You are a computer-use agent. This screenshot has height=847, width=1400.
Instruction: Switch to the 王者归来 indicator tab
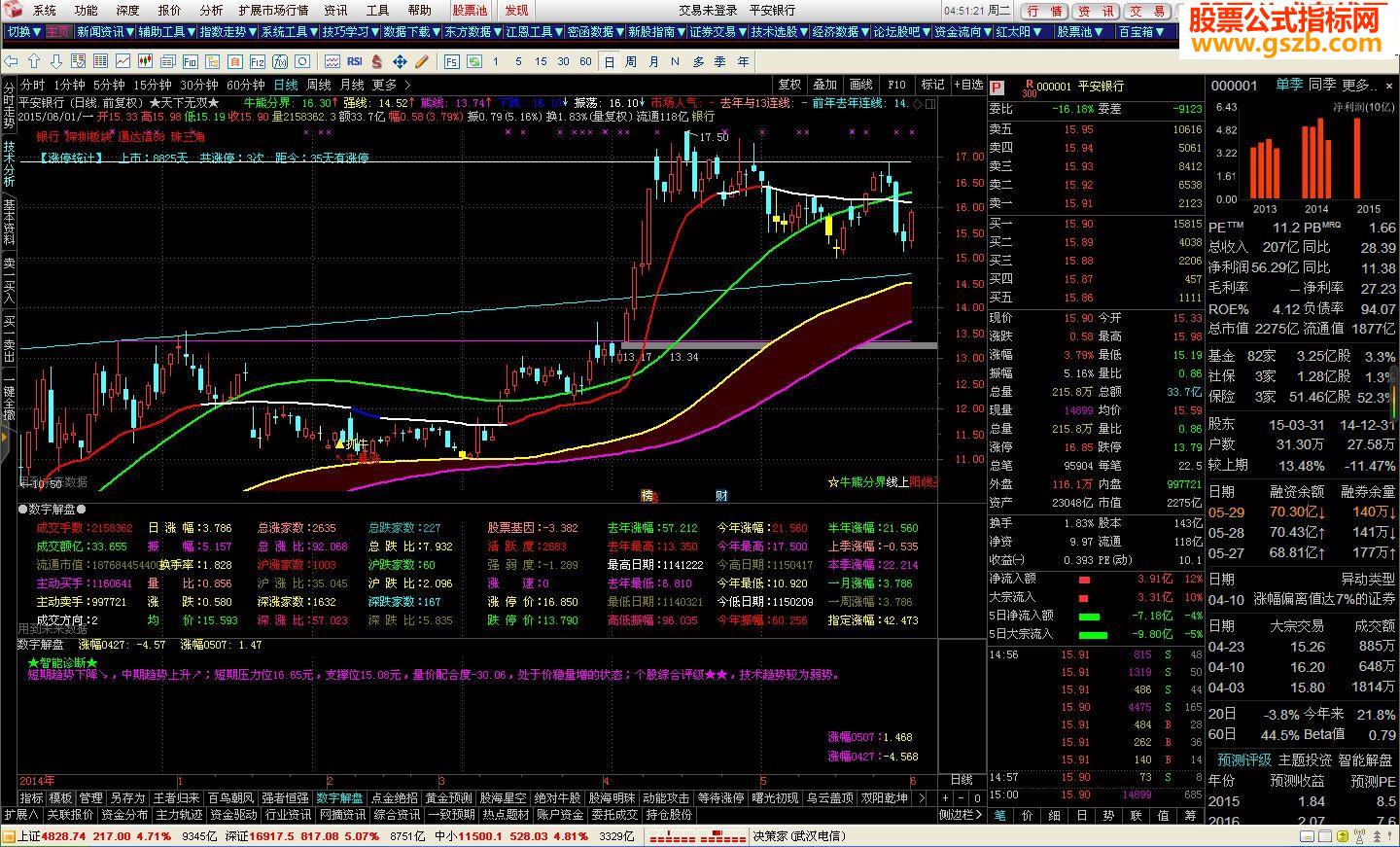176,798
